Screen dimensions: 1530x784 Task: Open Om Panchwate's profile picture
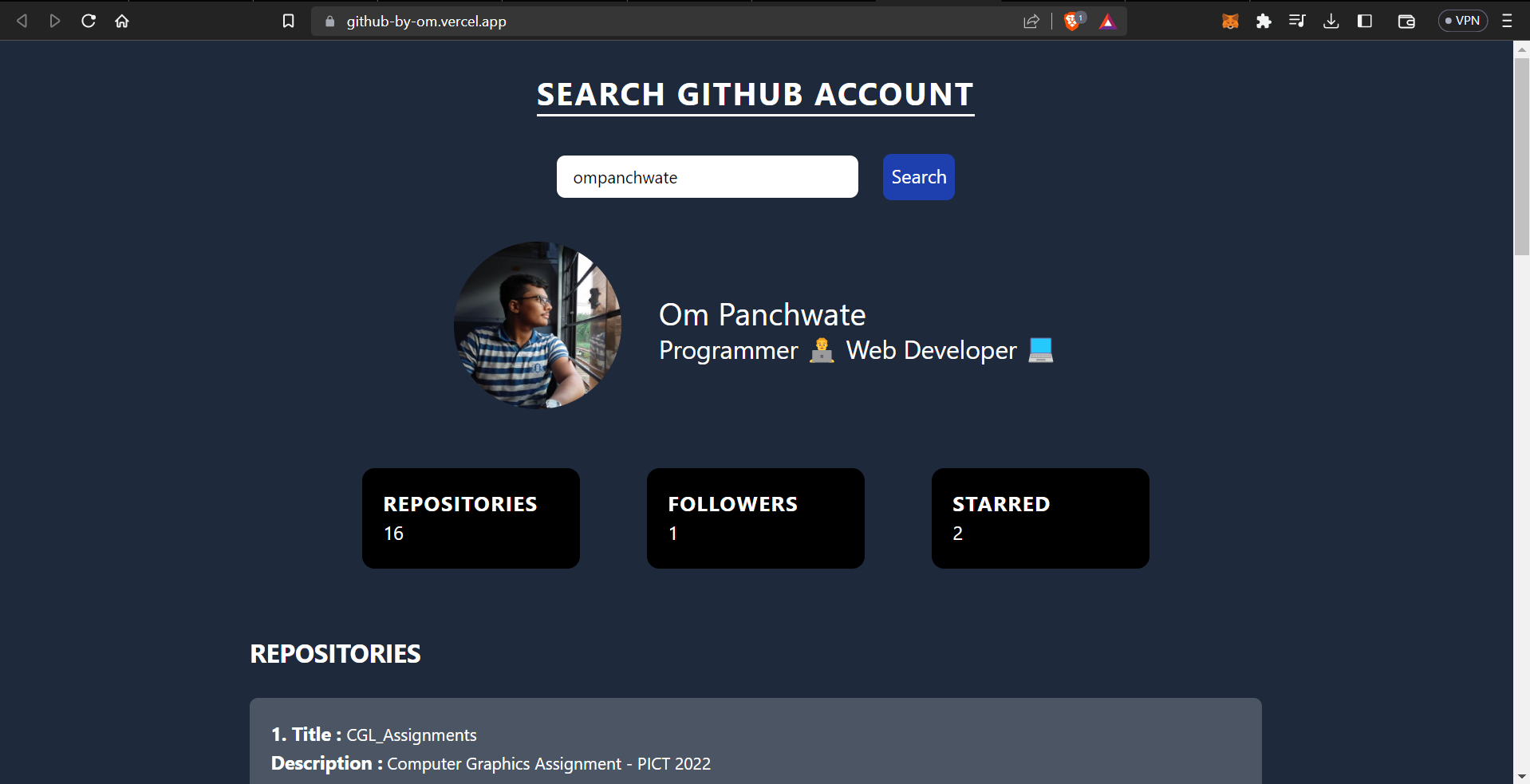pyautogui.click(x=538, y=325)
